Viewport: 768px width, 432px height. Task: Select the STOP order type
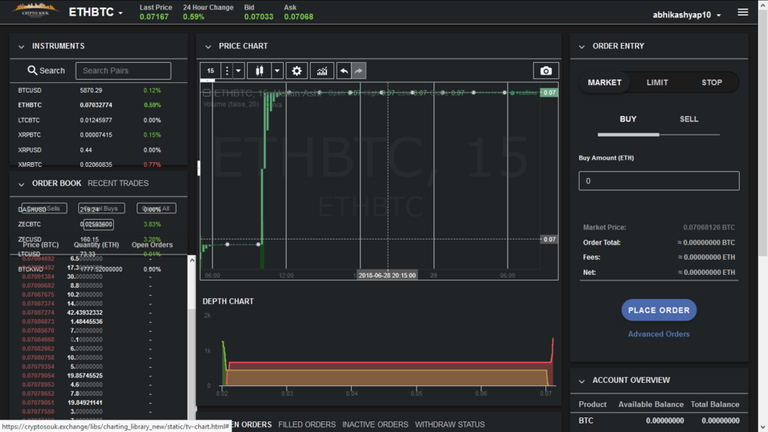712,82
